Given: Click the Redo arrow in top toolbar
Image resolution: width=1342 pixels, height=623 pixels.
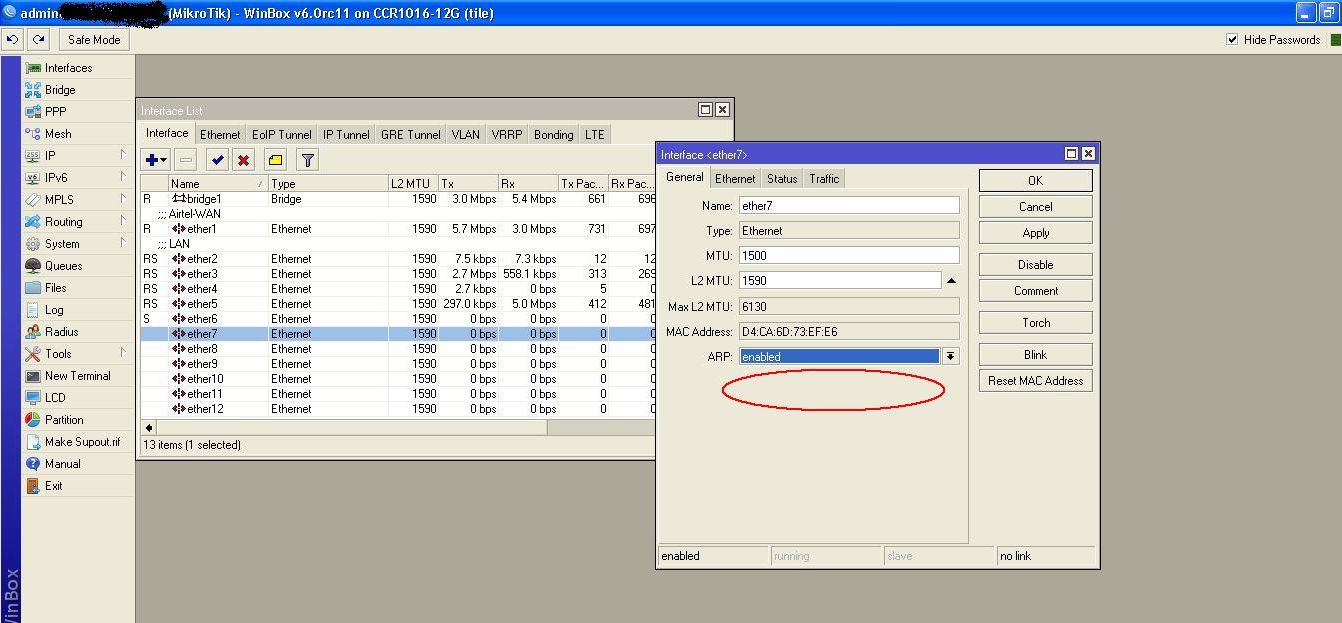Looking at the screenshot, I should click(x=38, y=39).
